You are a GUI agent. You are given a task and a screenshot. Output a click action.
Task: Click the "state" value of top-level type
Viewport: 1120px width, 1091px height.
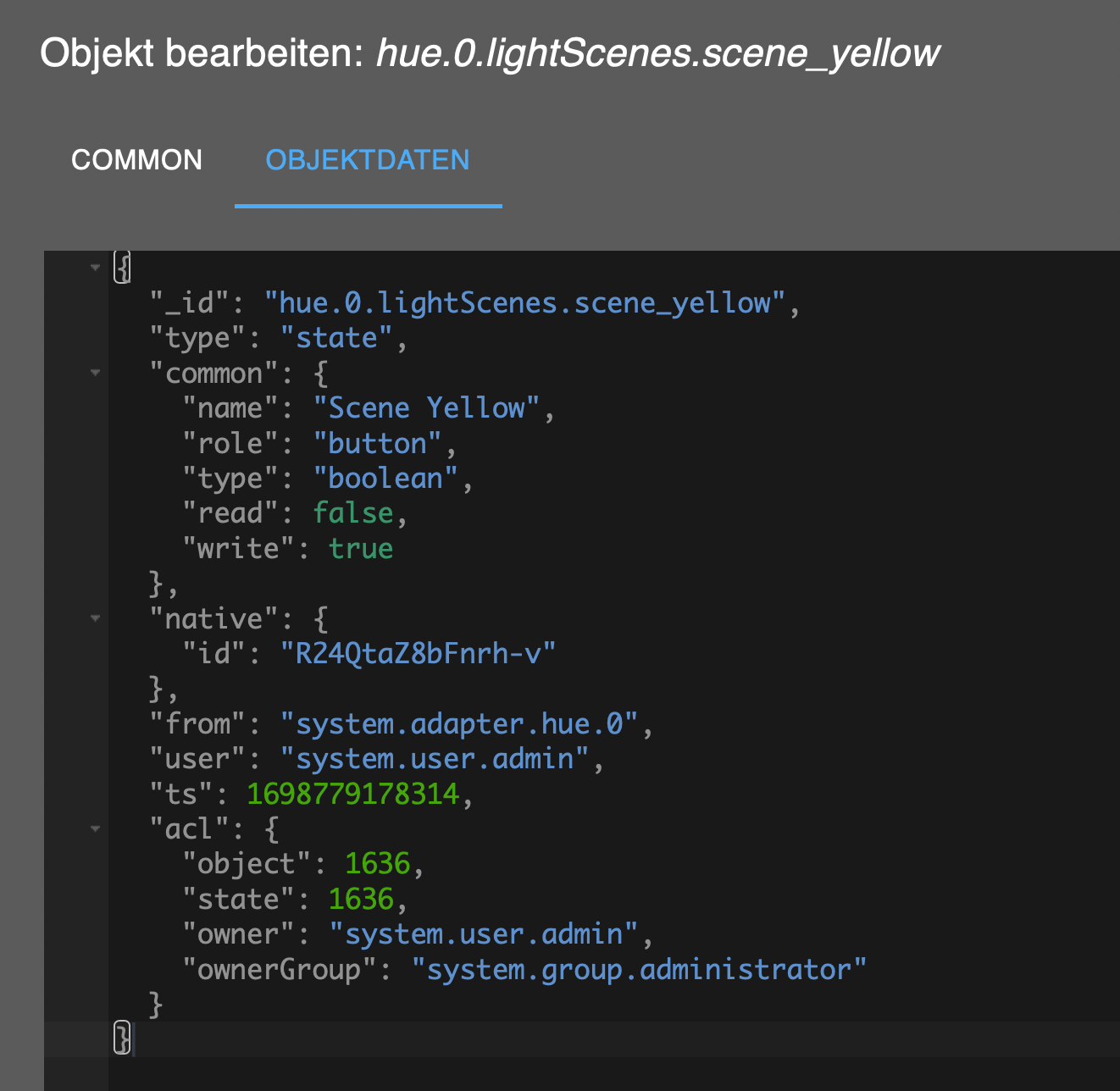(336, 338)
